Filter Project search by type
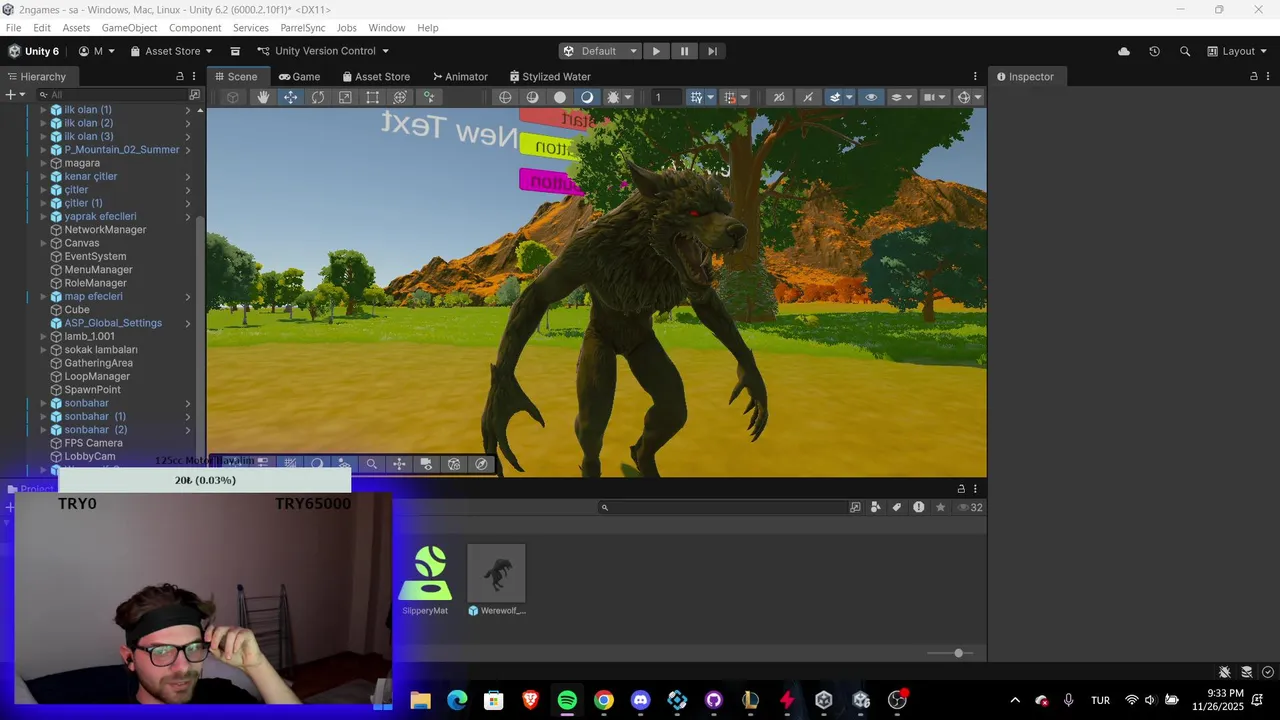 click(876, 507)
